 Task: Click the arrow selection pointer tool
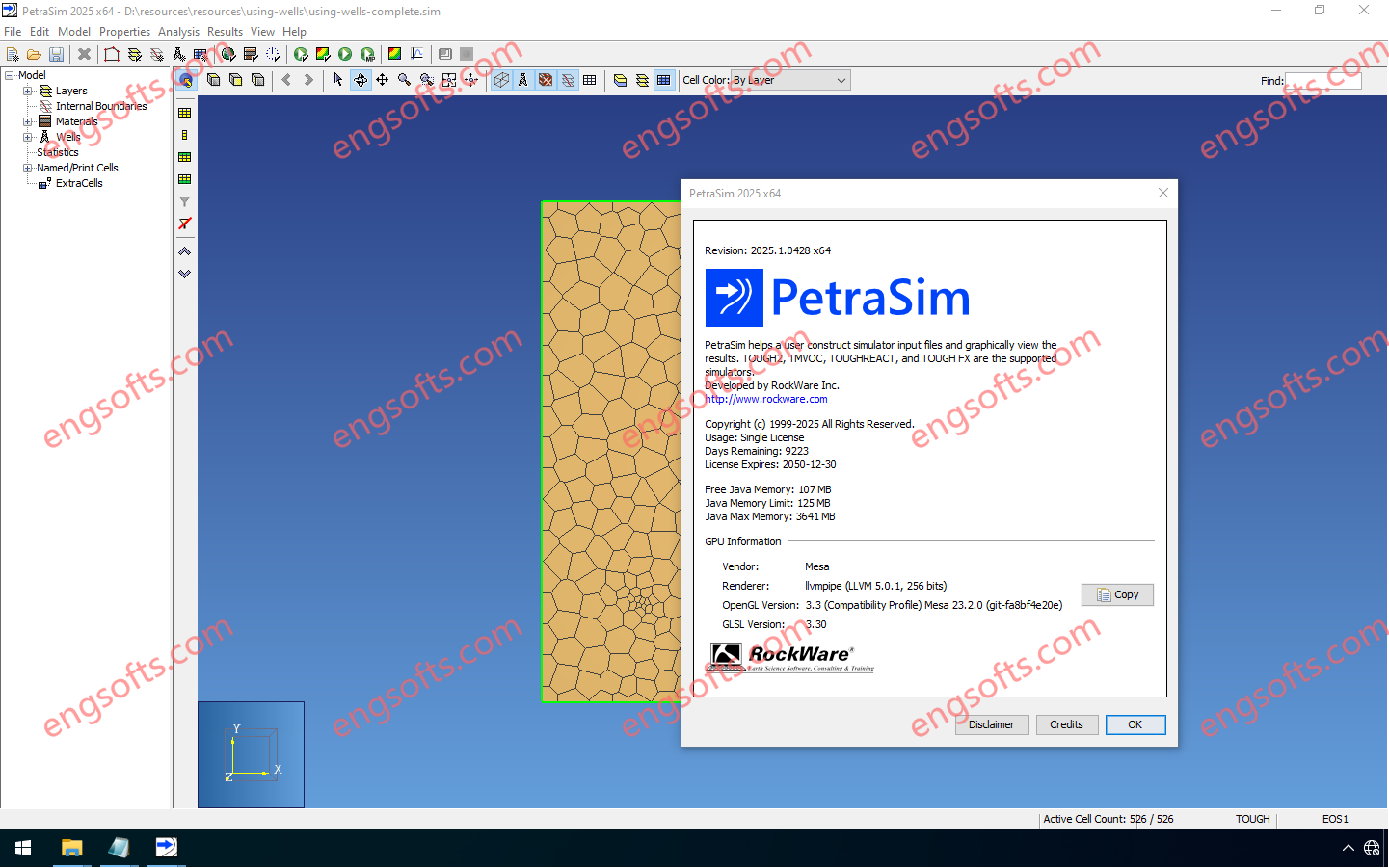(x=338, y=80)
